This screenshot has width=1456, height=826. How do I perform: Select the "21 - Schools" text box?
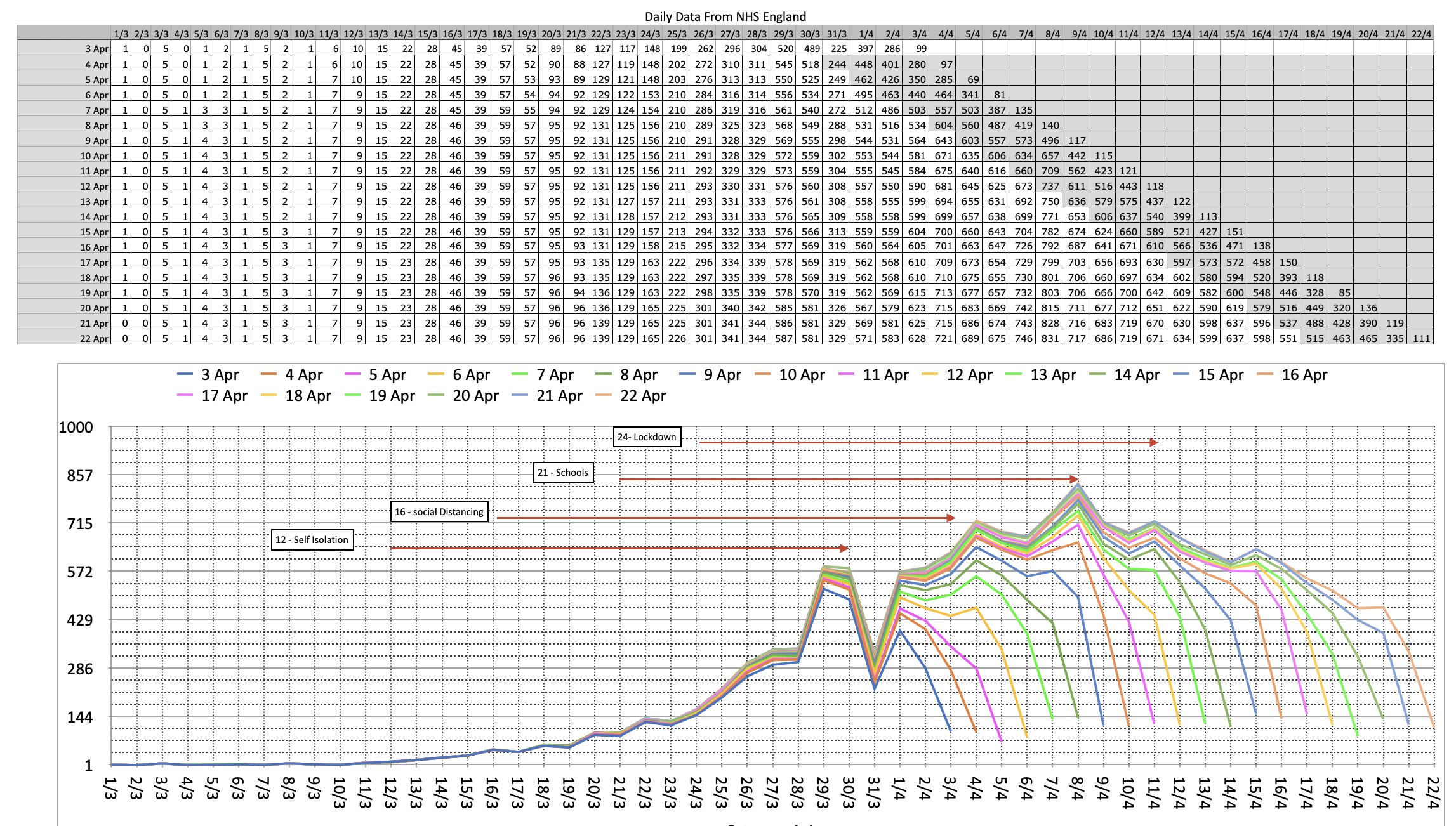[x=563, y=473]
